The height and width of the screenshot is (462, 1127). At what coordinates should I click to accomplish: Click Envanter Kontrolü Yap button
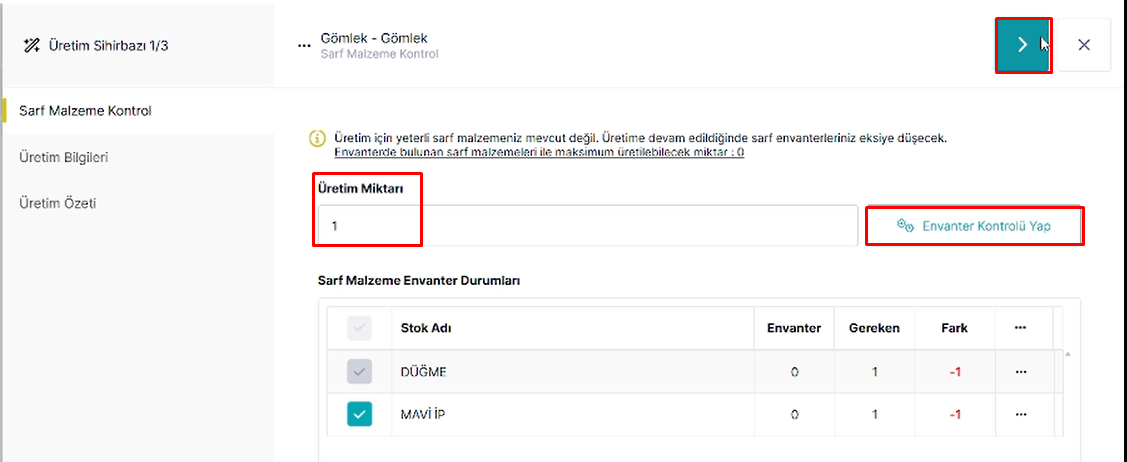click(974, 226)
